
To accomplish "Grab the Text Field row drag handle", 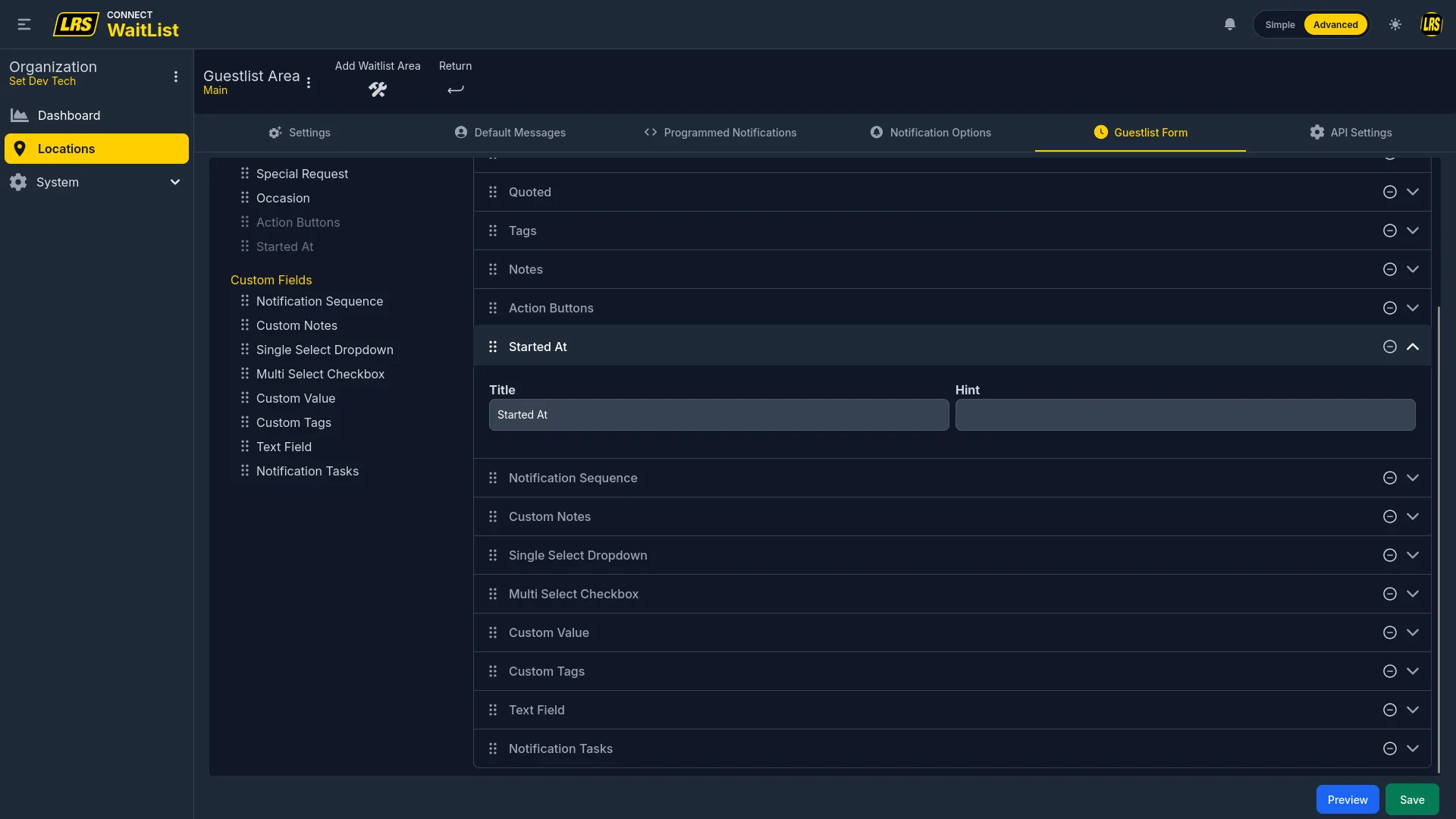I will point(493,710).
